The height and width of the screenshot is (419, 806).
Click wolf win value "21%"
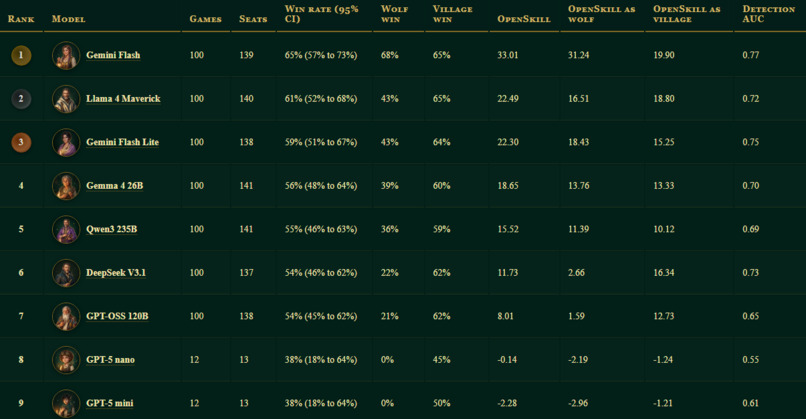point(390,316)
